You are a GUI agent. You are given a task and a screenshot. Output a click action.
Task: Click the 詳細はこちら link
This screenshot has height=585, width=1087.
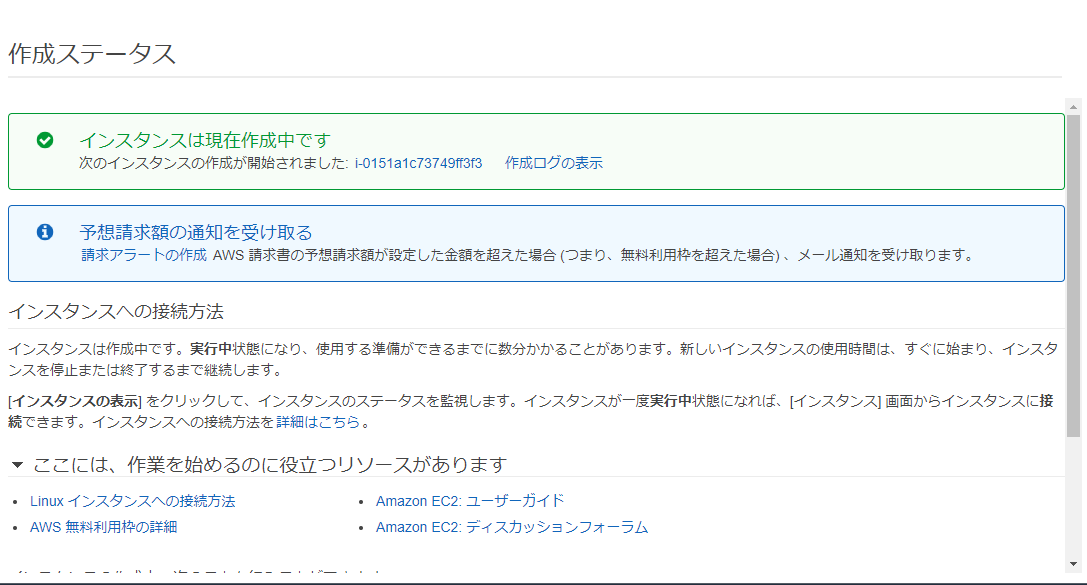point(318,421)
